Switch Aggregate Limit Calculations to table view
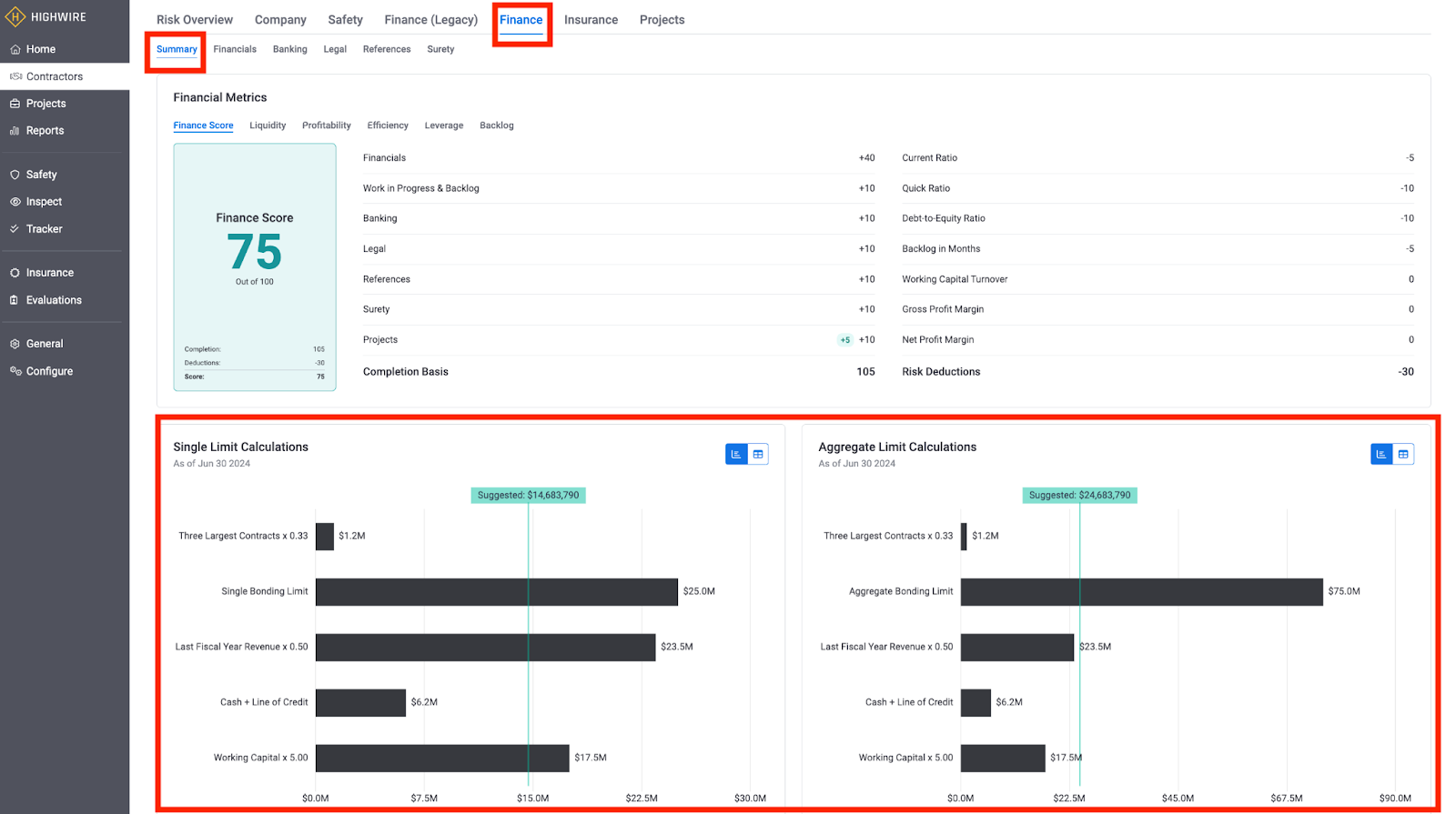The image size is (1456, 814). 1403,454
